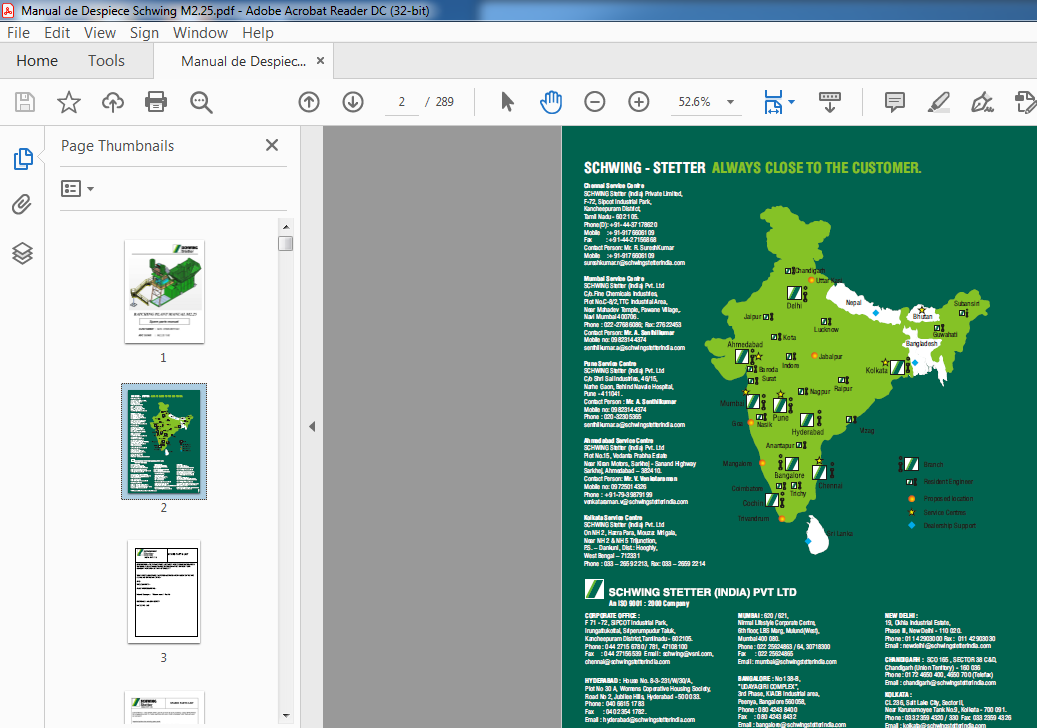Click the 289 total pages text
This screenshot has width=1037, height=728.
point(444,102)
